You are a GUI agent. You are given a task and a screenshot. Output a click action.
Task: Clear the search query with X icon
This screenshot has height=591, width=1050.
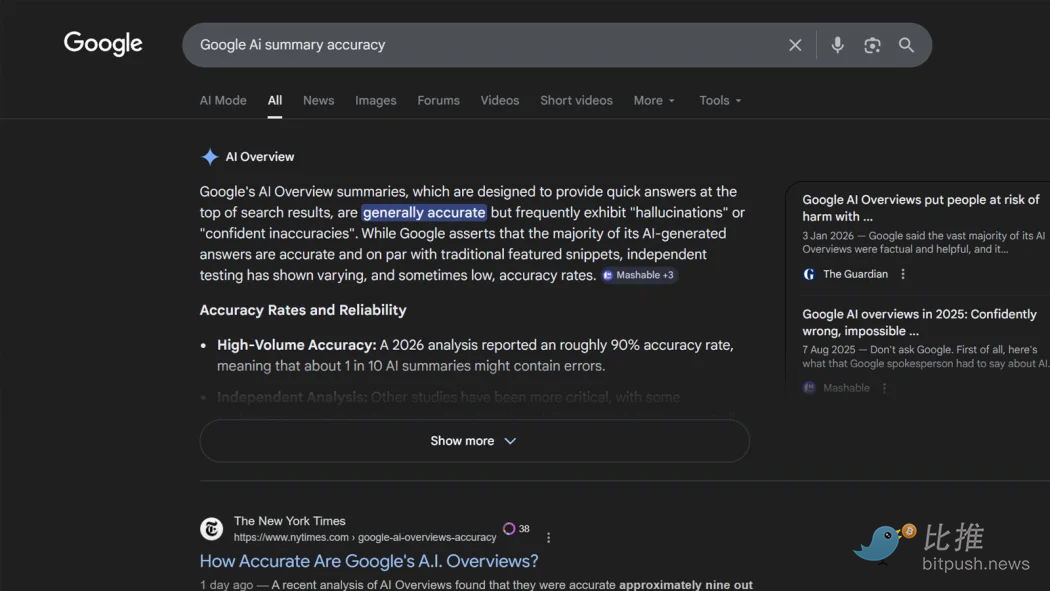click(795, 45)
